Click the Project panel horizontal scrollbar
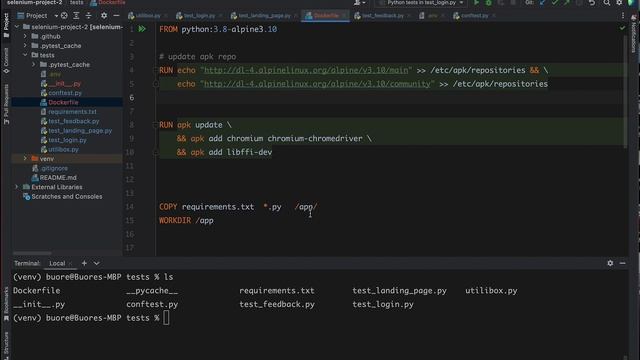The width and height of the screenshot is (640, 360). (32, 253)
